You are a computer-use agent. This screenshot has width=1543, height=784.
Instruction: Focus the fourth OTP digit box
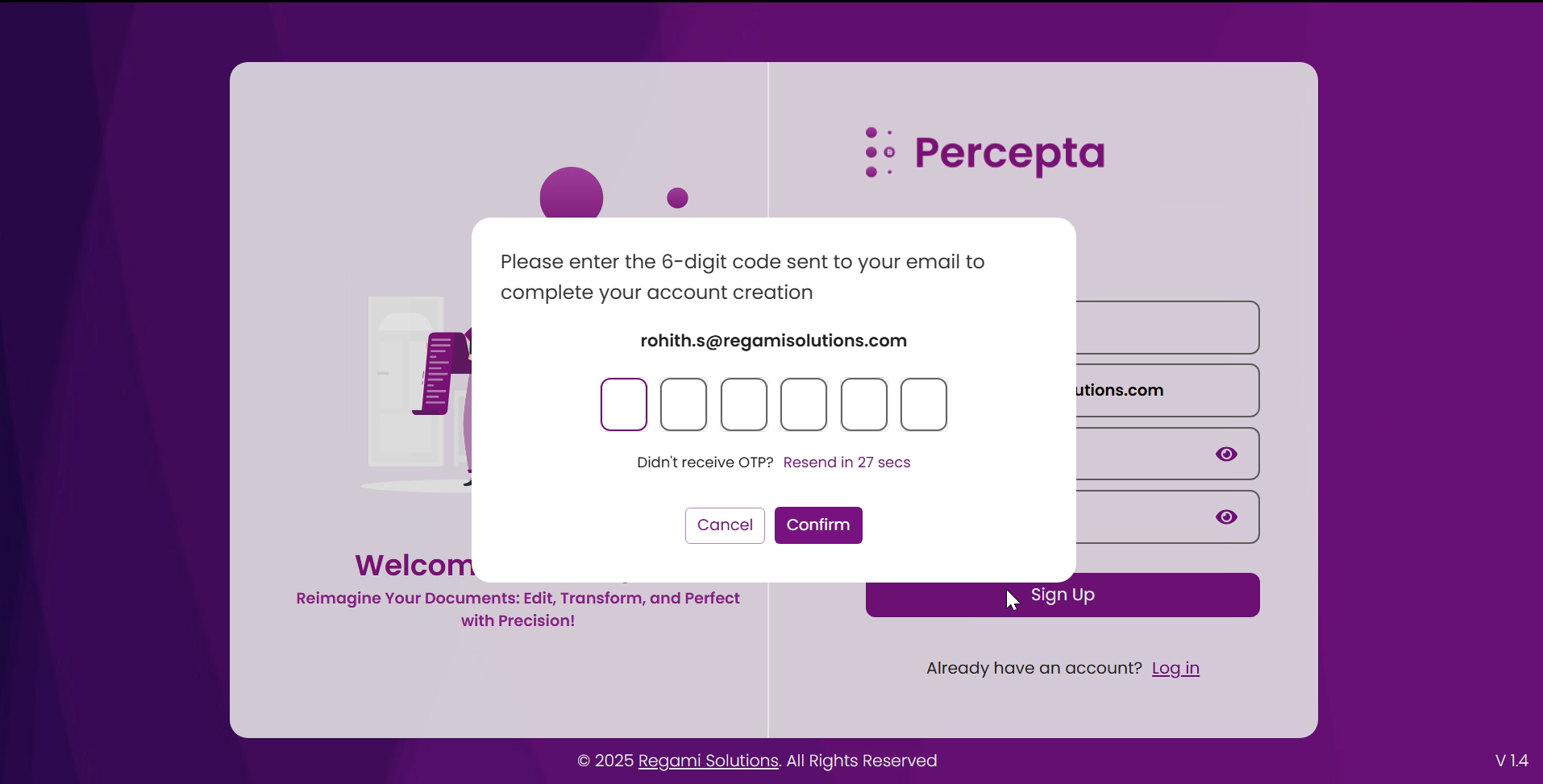click(x=804, y=404)
